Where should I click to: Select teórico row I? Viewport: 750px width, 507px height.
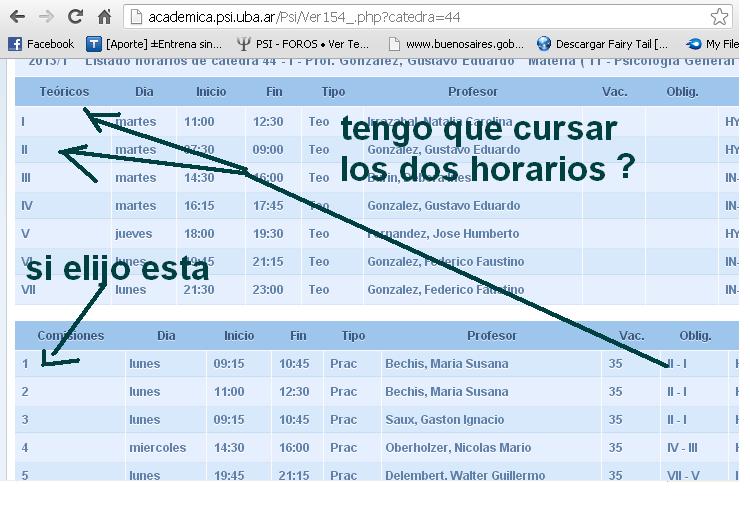(x=23, y=122)
